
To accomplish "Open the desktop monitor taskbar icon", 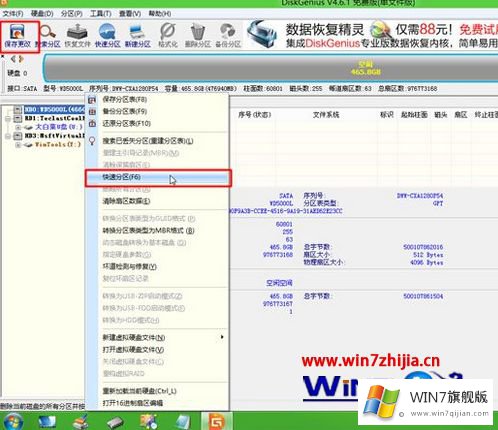I will tap(47, 422).
